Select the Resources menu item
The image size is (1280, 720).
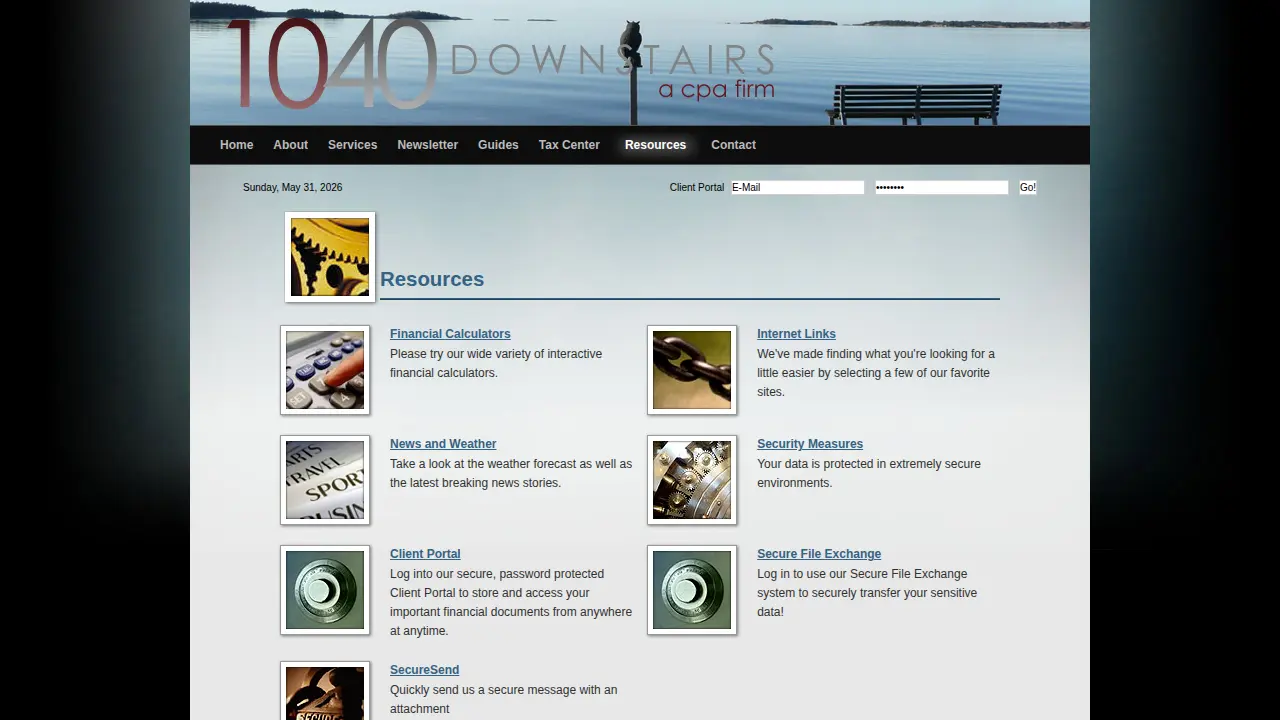point(655,145)
